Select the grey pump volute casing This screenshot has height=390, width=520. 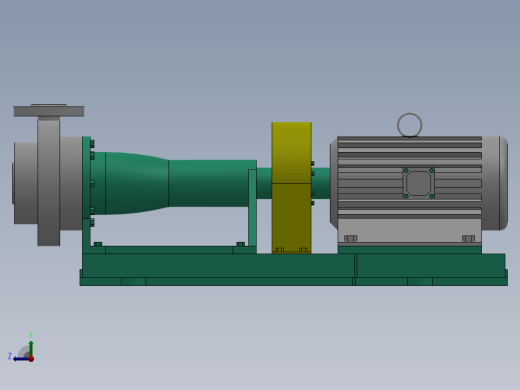pyautogui.click(x=48, y=183)
